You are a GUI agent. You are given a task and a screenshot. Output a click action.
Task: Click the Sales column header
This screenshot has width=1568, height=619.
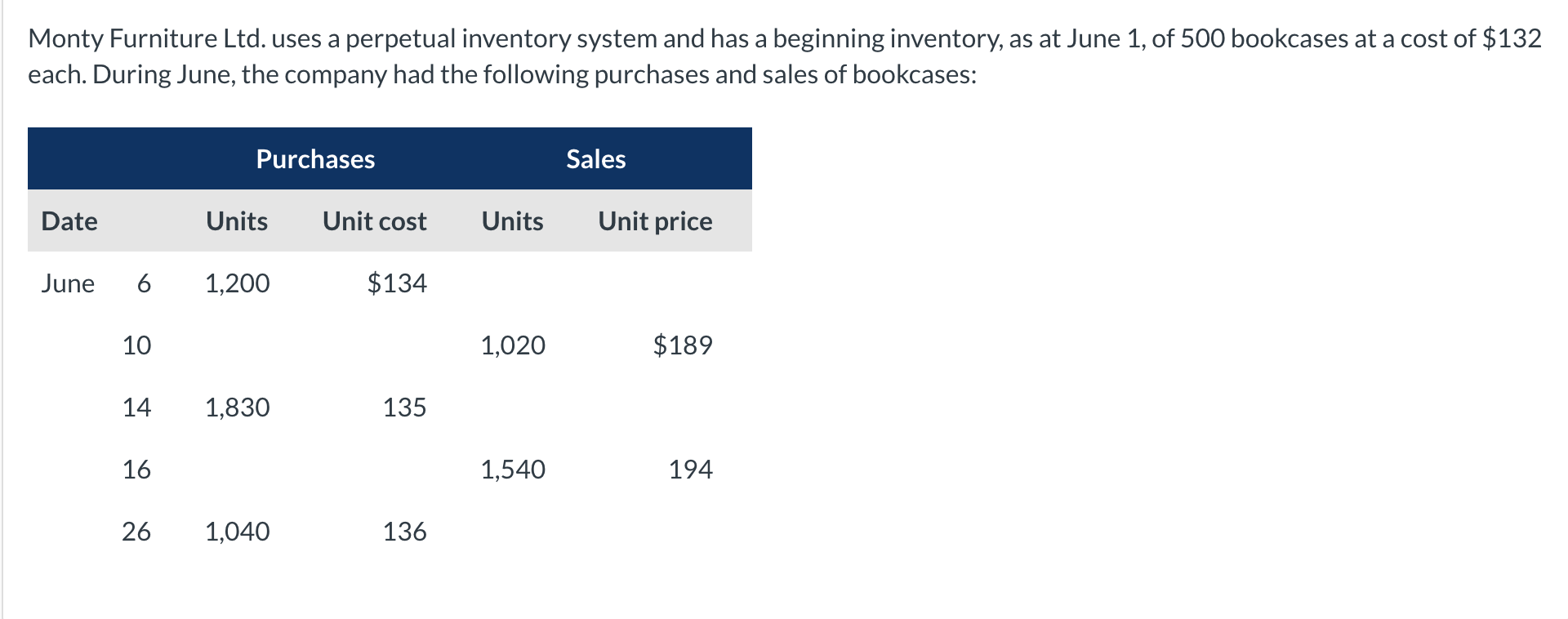(x=595, y=158)
